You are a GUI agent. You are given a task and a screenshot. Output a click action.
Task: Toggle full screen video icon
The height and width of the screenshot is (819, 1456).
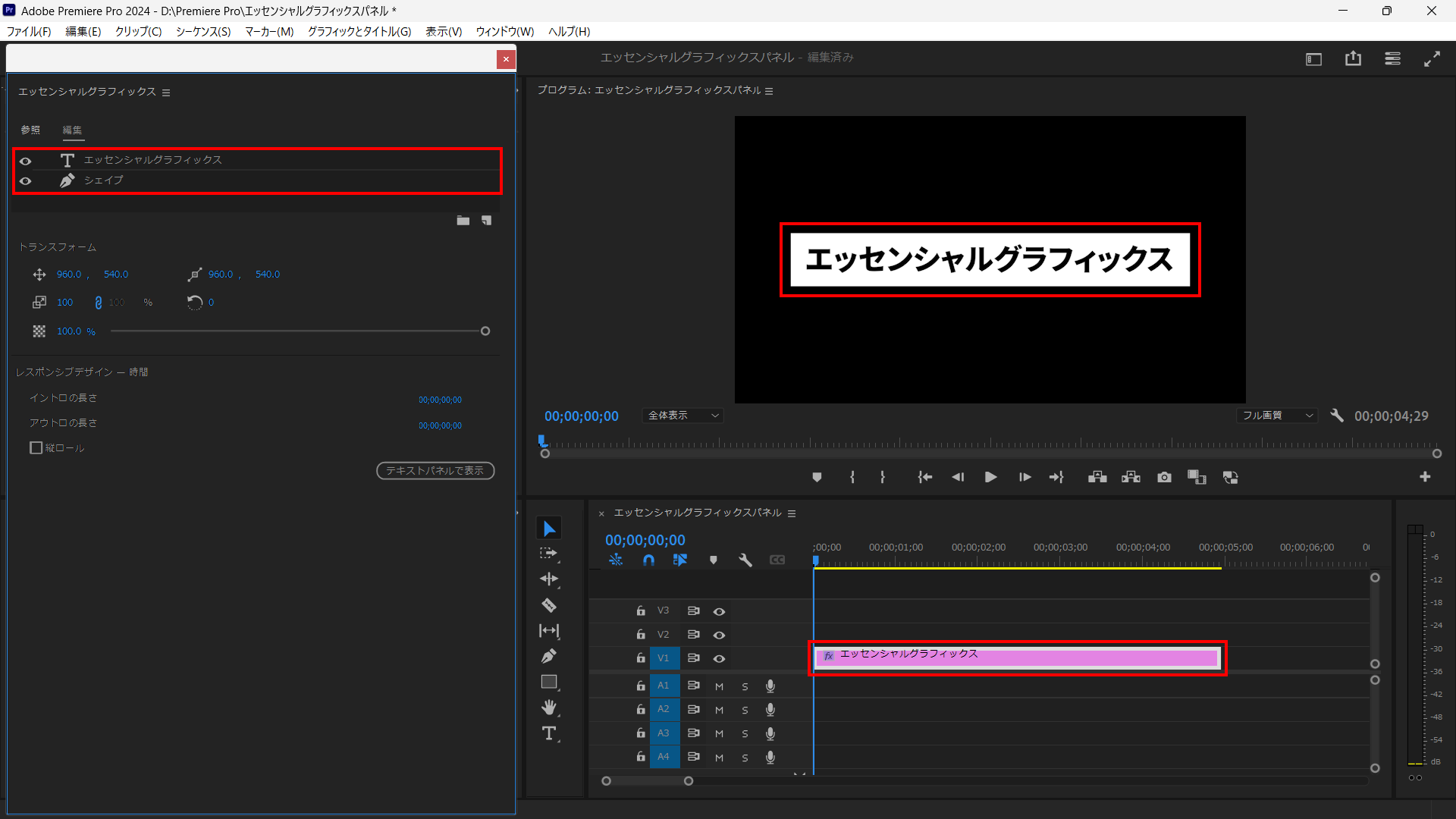1432,59
